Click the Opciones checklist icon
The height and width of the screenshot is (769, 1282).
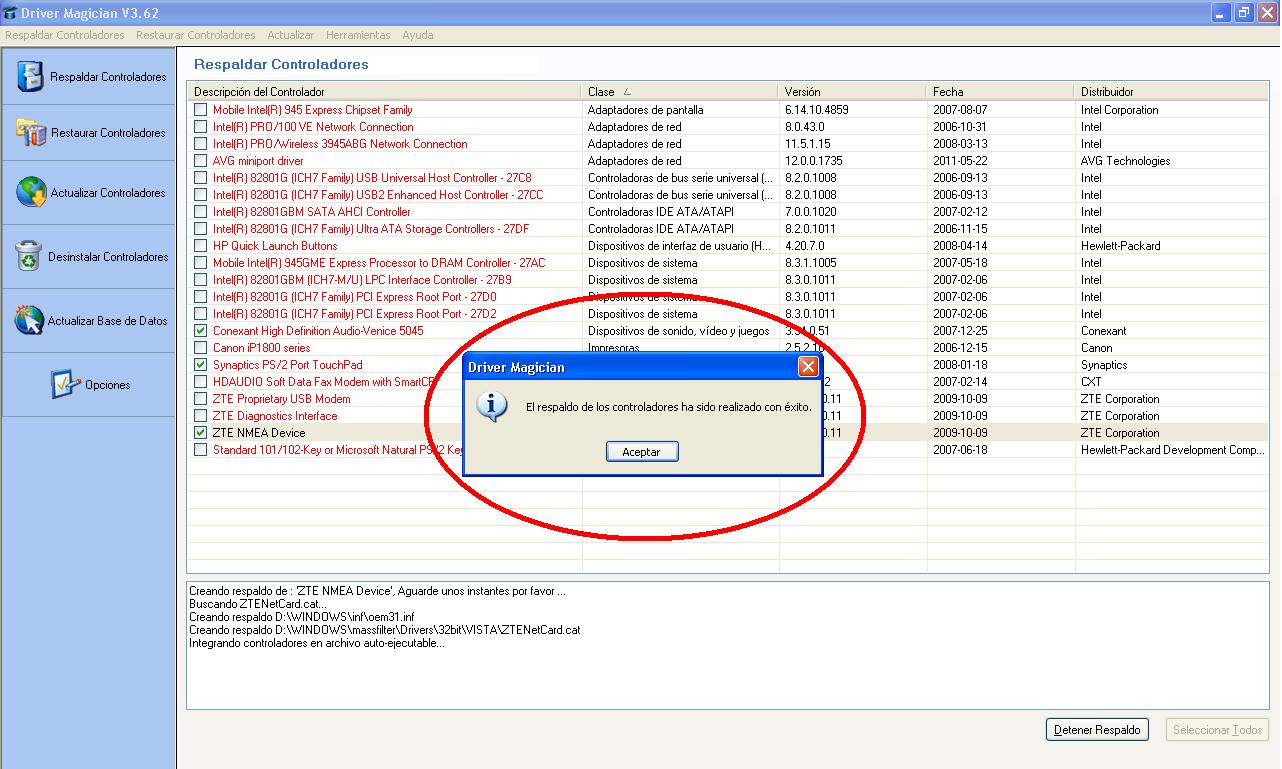tap(65, 384)
